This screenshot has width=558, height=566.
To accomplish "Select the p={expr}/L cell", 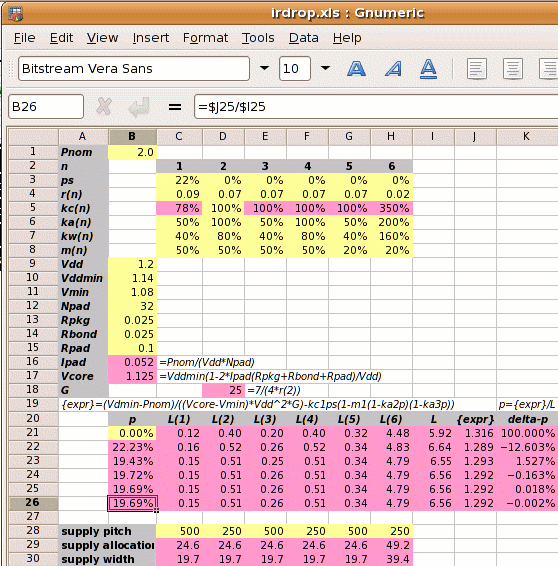I will [x=527, y=404].
